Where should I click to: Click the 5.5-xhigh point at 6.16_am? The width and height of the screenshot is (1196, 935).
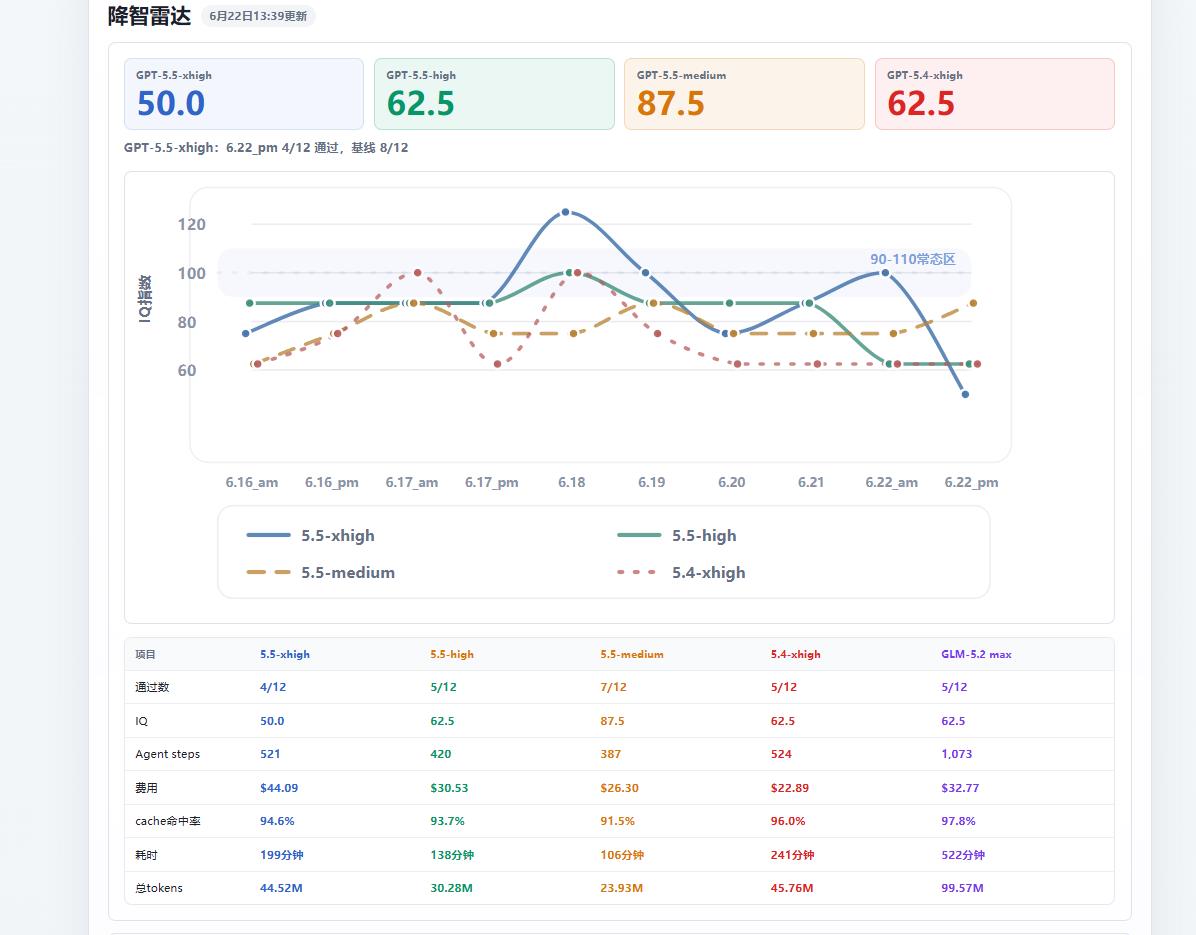pyautogui.click(x=246, y=333)
